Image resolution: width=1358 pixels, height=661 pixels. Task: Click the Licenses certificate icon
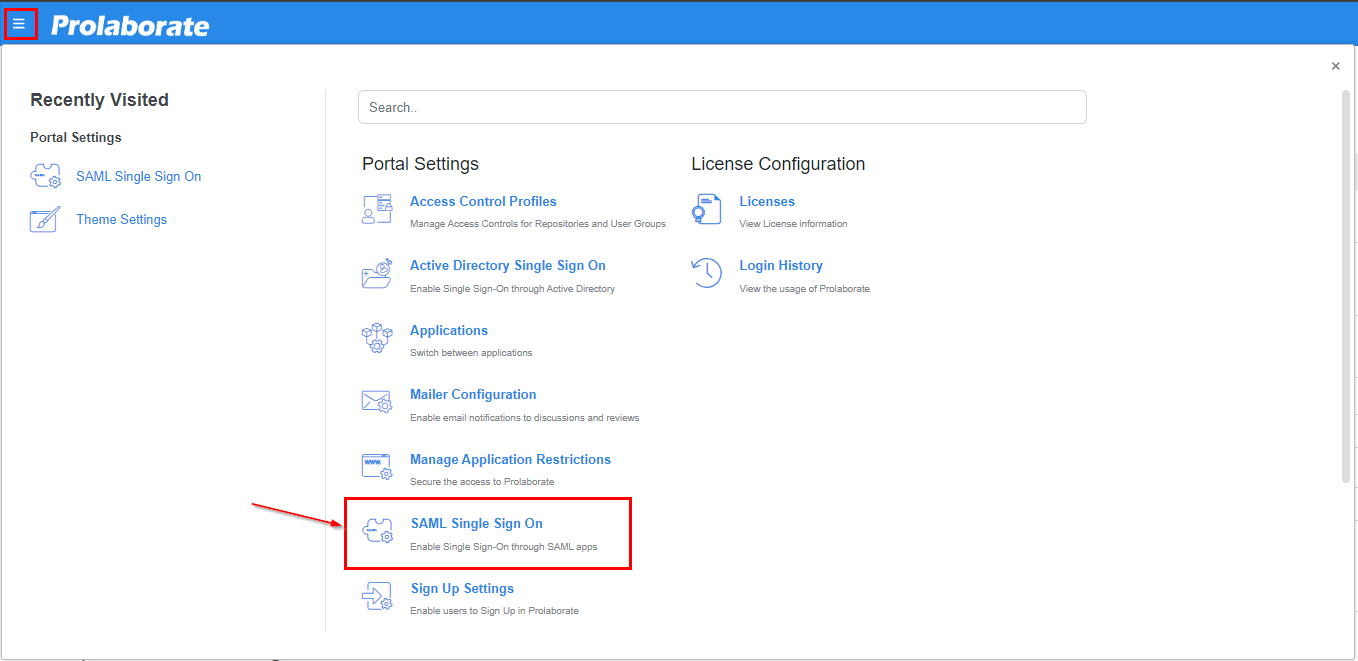706,210
